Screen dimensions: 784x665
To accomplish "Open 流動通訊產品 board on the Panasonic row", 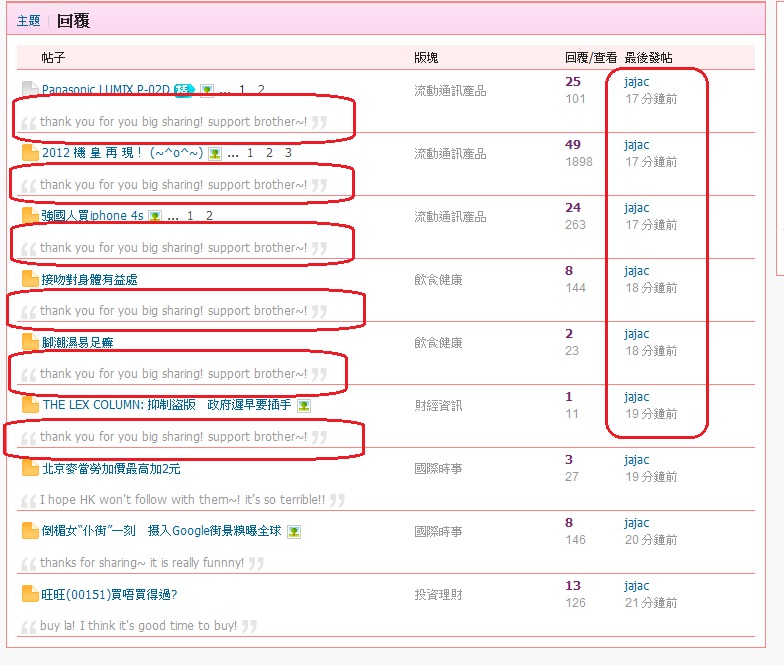I will (450, 91).
